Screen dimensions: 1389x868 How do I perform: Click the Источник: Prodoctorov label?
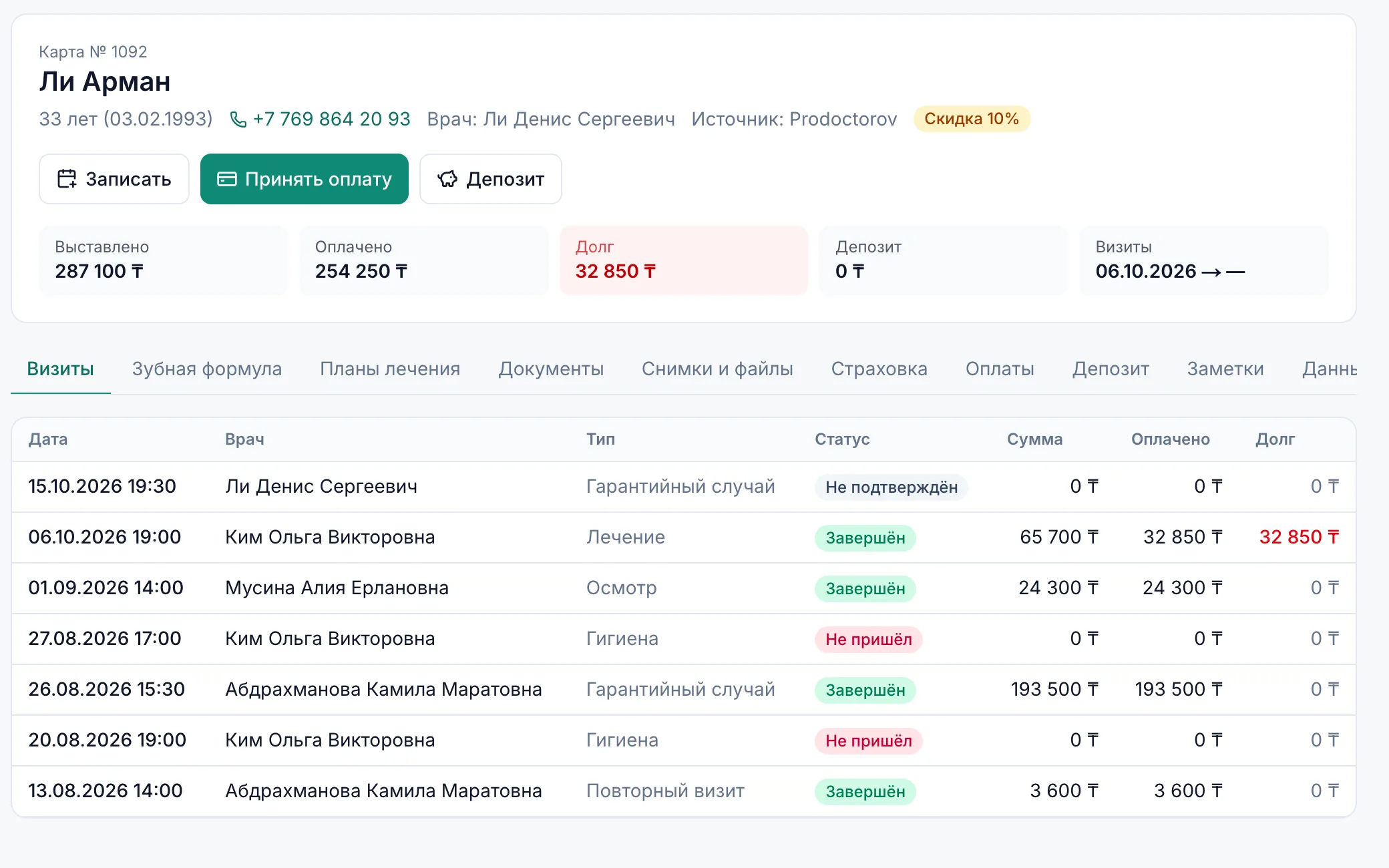794,119
